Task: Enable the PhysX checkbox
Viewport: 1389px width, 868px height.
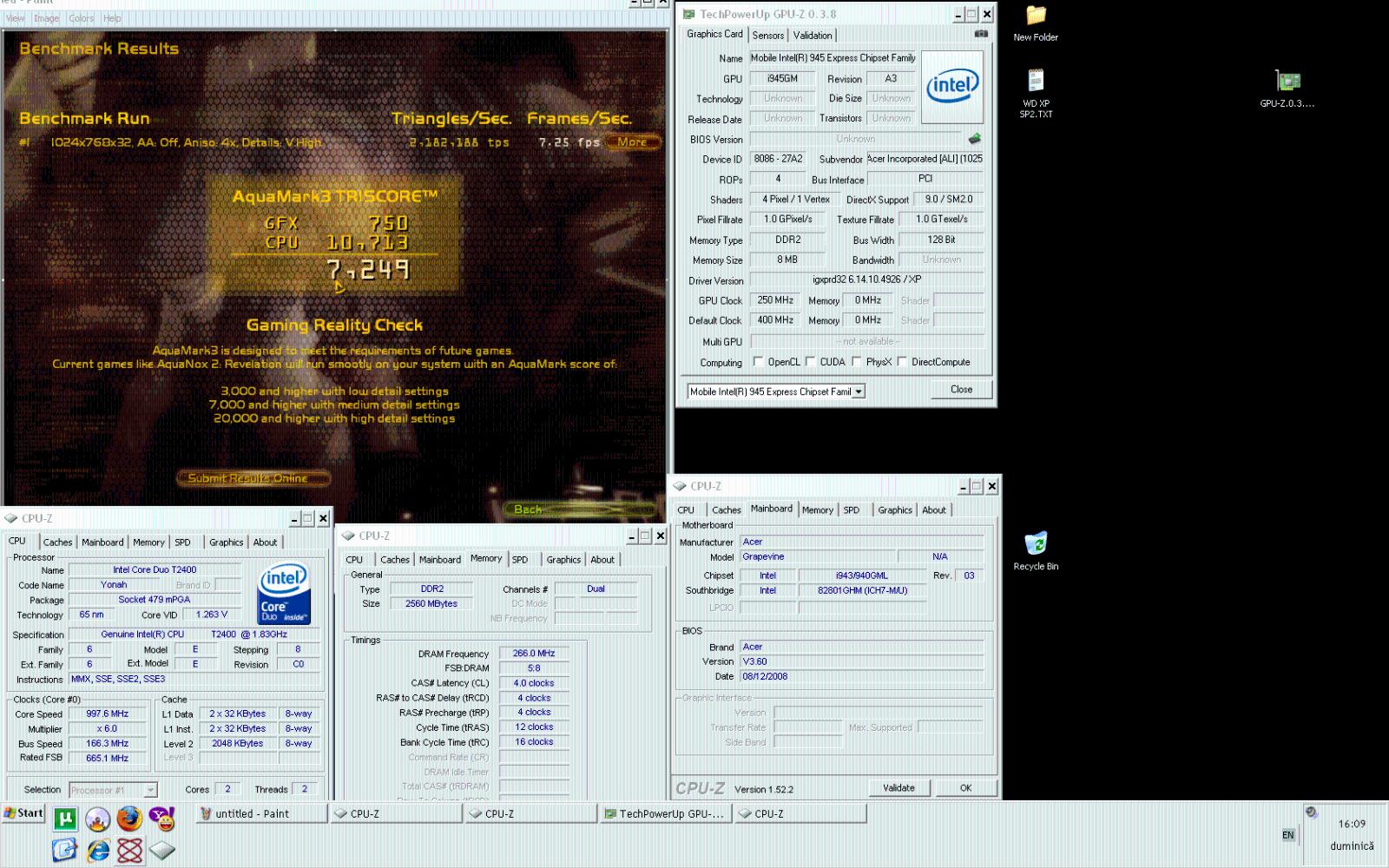Action: point(857,362)
